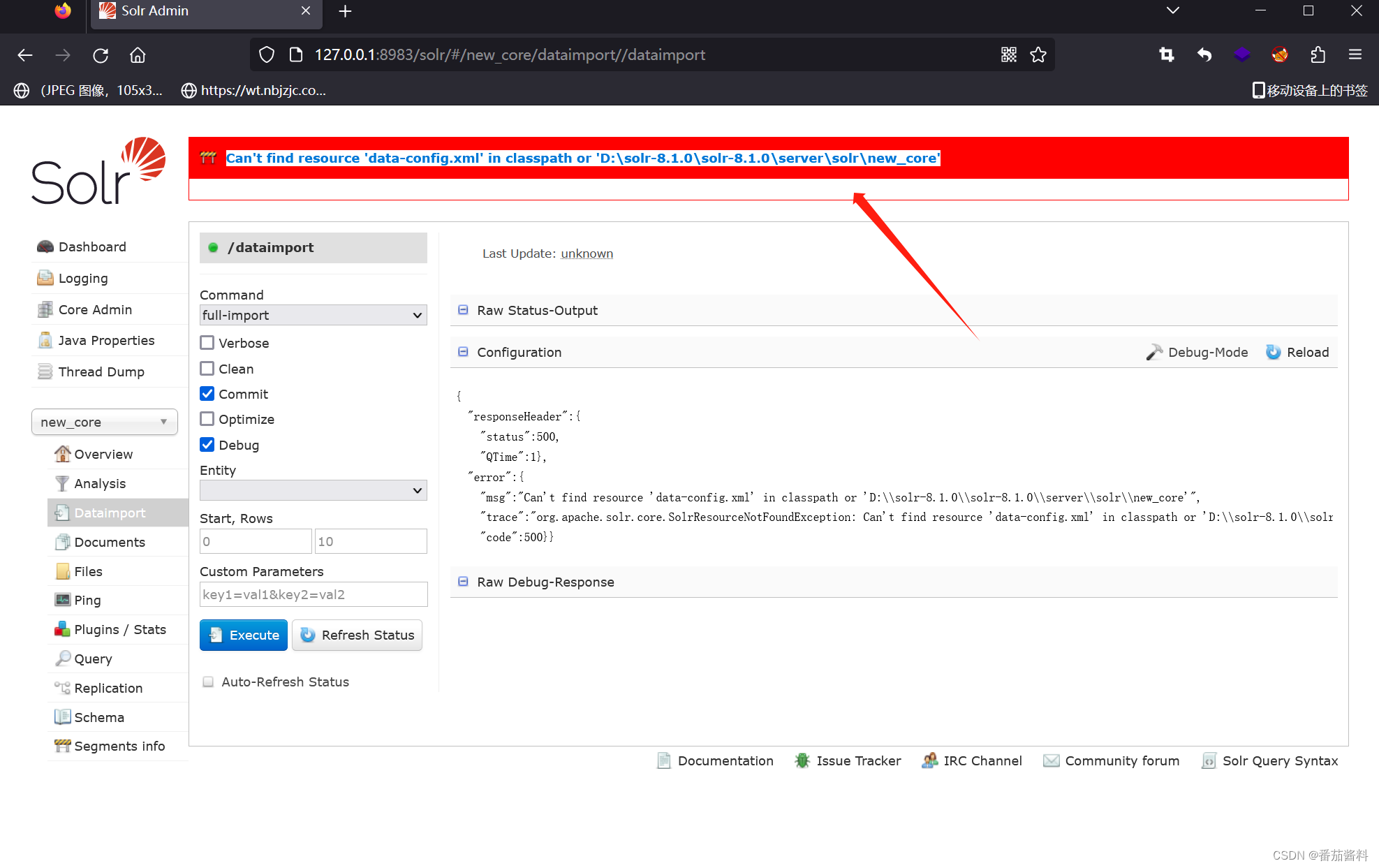Click the Dashboard icon in sidebar
The height and width of the screenshot is (868, 1379).
pos(45,247)
